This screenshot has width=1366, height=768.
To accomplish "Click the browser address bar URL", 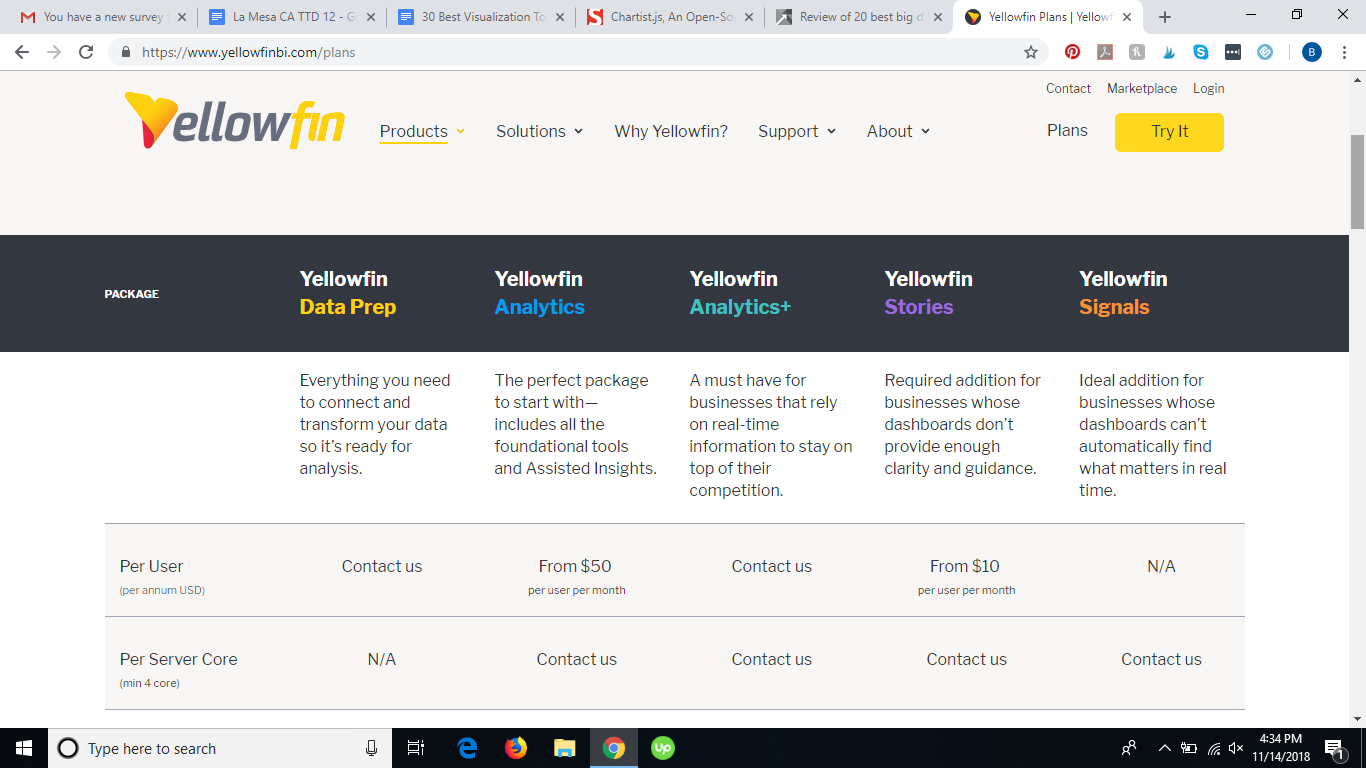I will 248,52.
